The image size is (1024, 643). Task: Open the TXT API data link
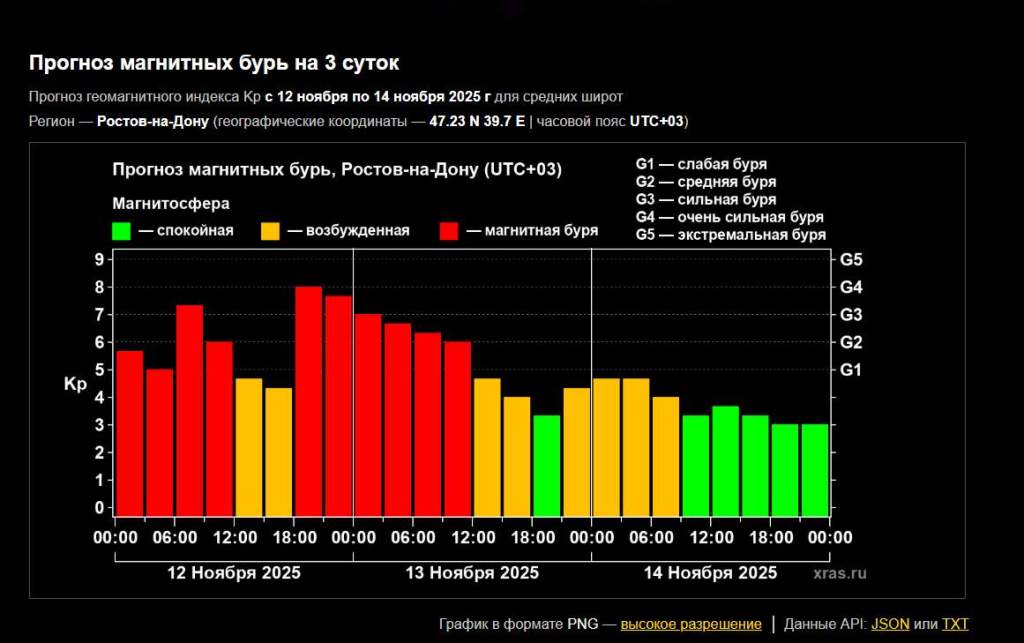pyautogui.click(x=955, y=624)
